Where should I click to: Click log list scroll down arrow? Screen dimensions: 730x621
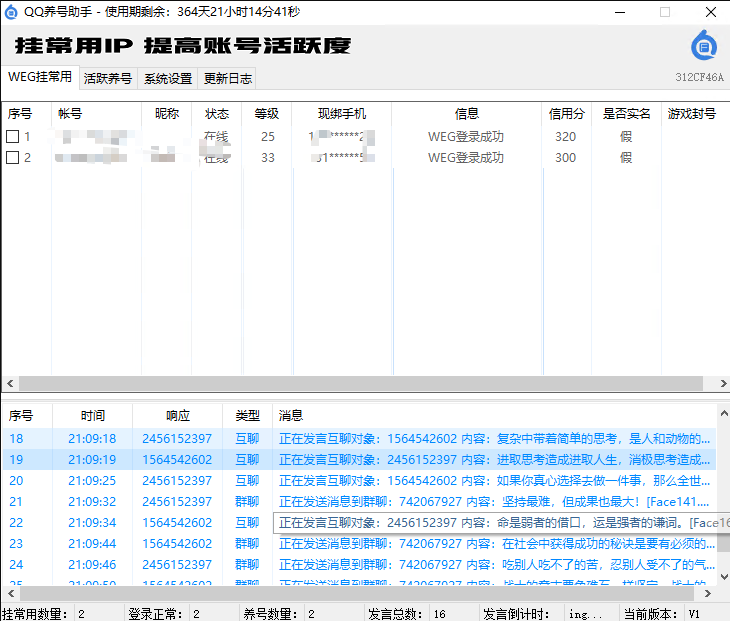tap(724, 576)
